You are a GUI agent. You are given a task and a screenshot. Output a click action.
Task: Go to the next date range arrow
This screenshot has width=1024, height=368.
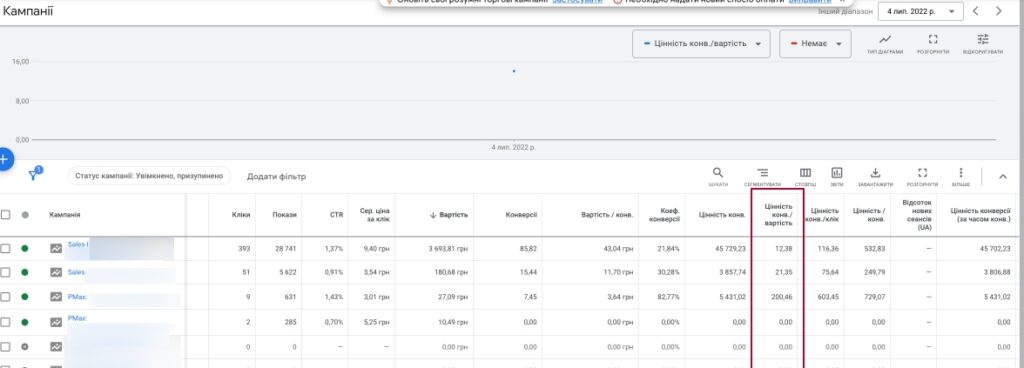pyautogui.click(x=999, y=11)
